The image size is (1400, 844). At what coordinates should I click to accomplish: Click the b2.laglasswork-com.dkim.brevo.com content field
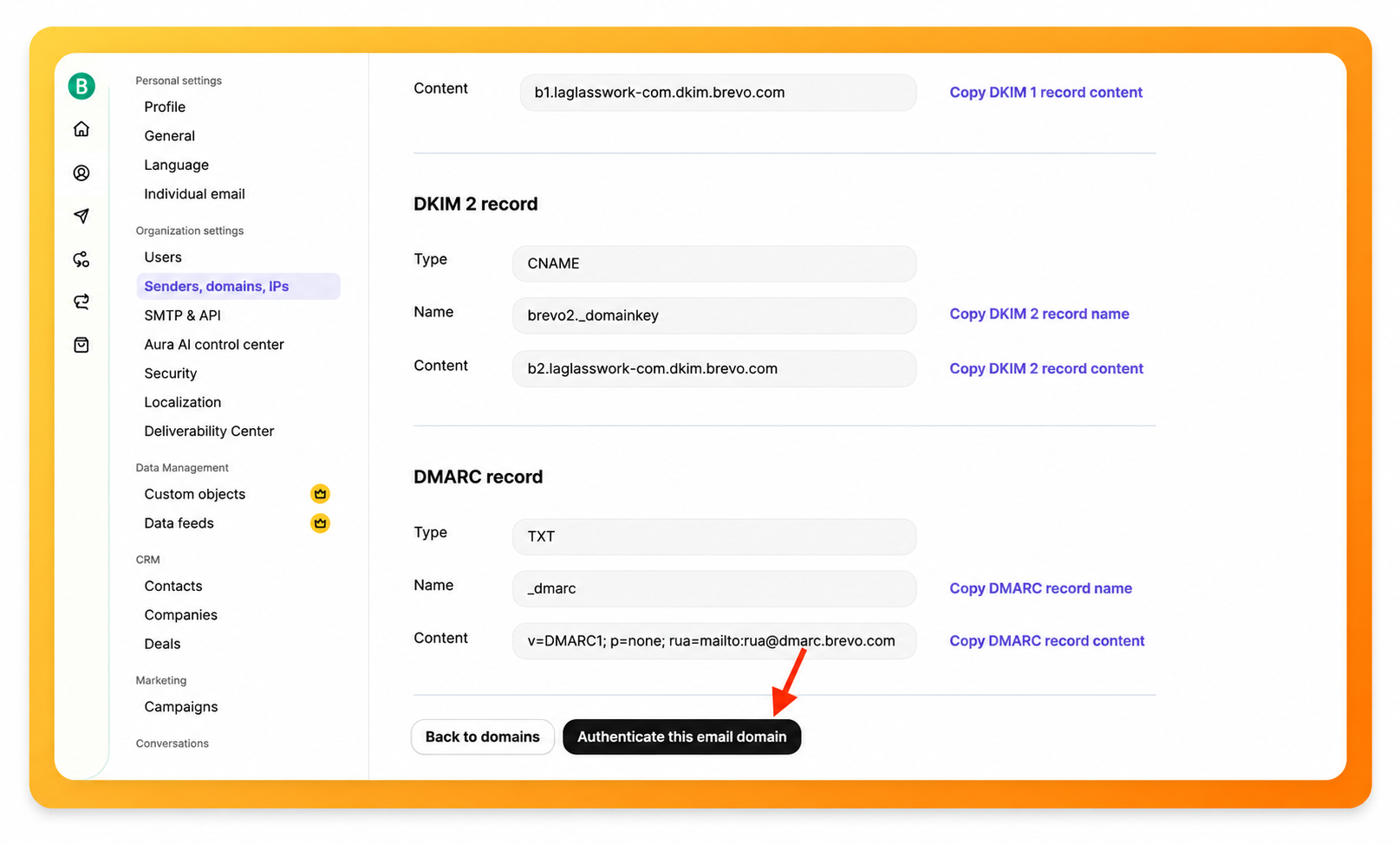click(x=714, y=368)
